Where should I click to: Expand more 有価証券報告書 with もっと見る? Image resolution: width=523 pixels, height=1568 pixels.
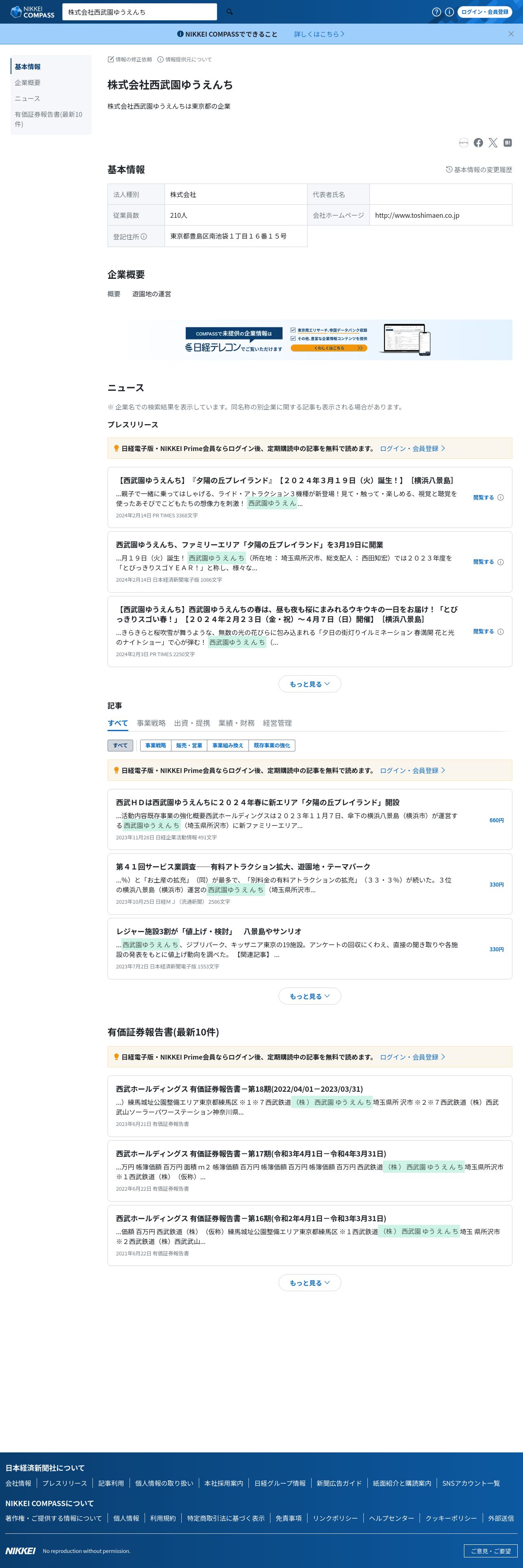310,1283
